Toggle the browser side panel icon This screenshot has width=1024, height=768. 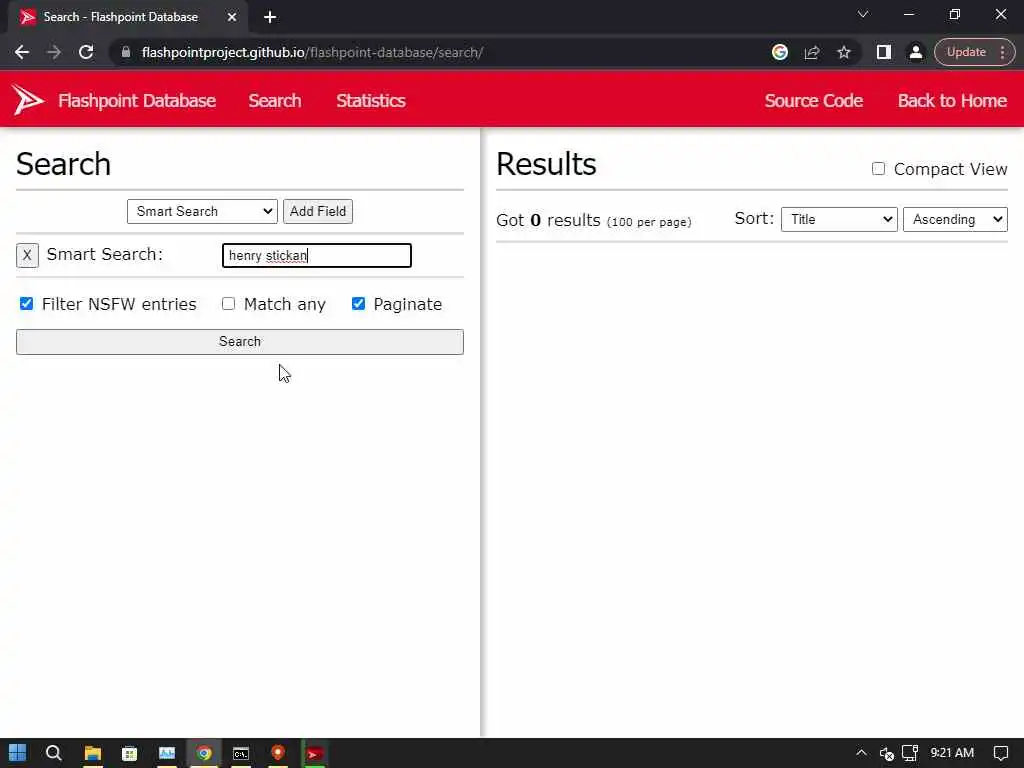[884, 52]
